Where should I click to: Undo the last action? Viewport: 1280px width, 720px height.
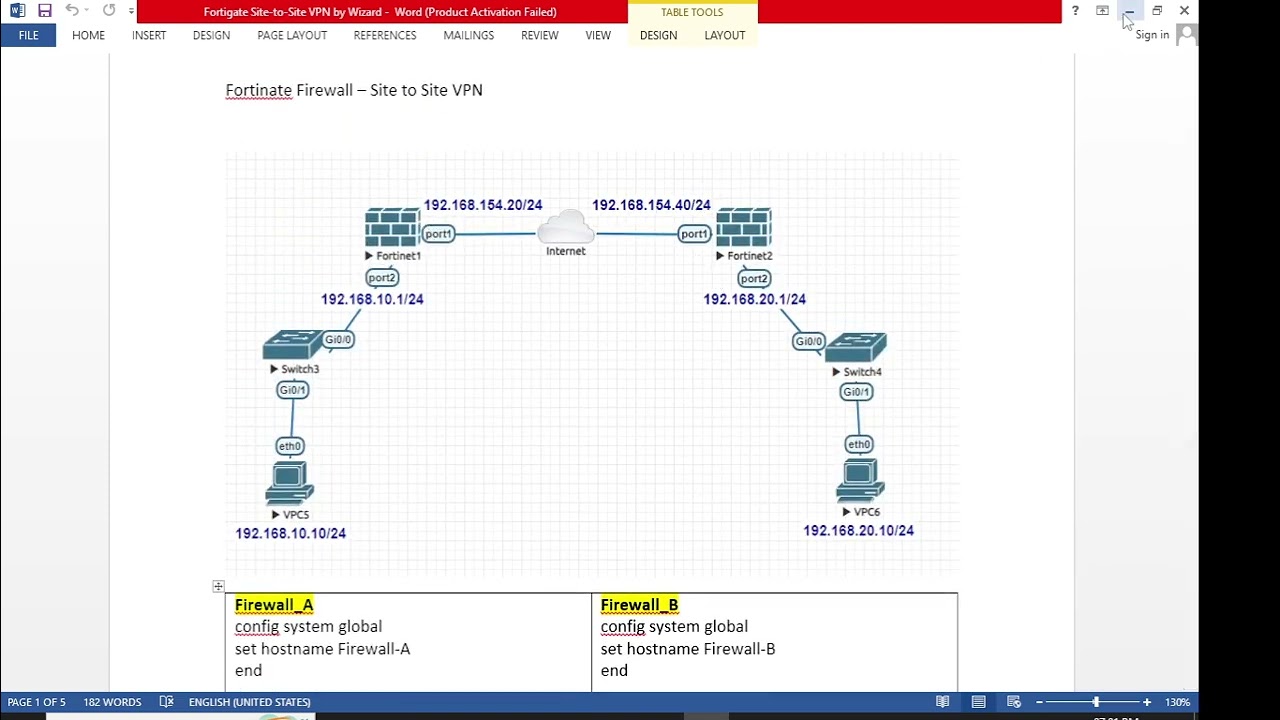72,11
